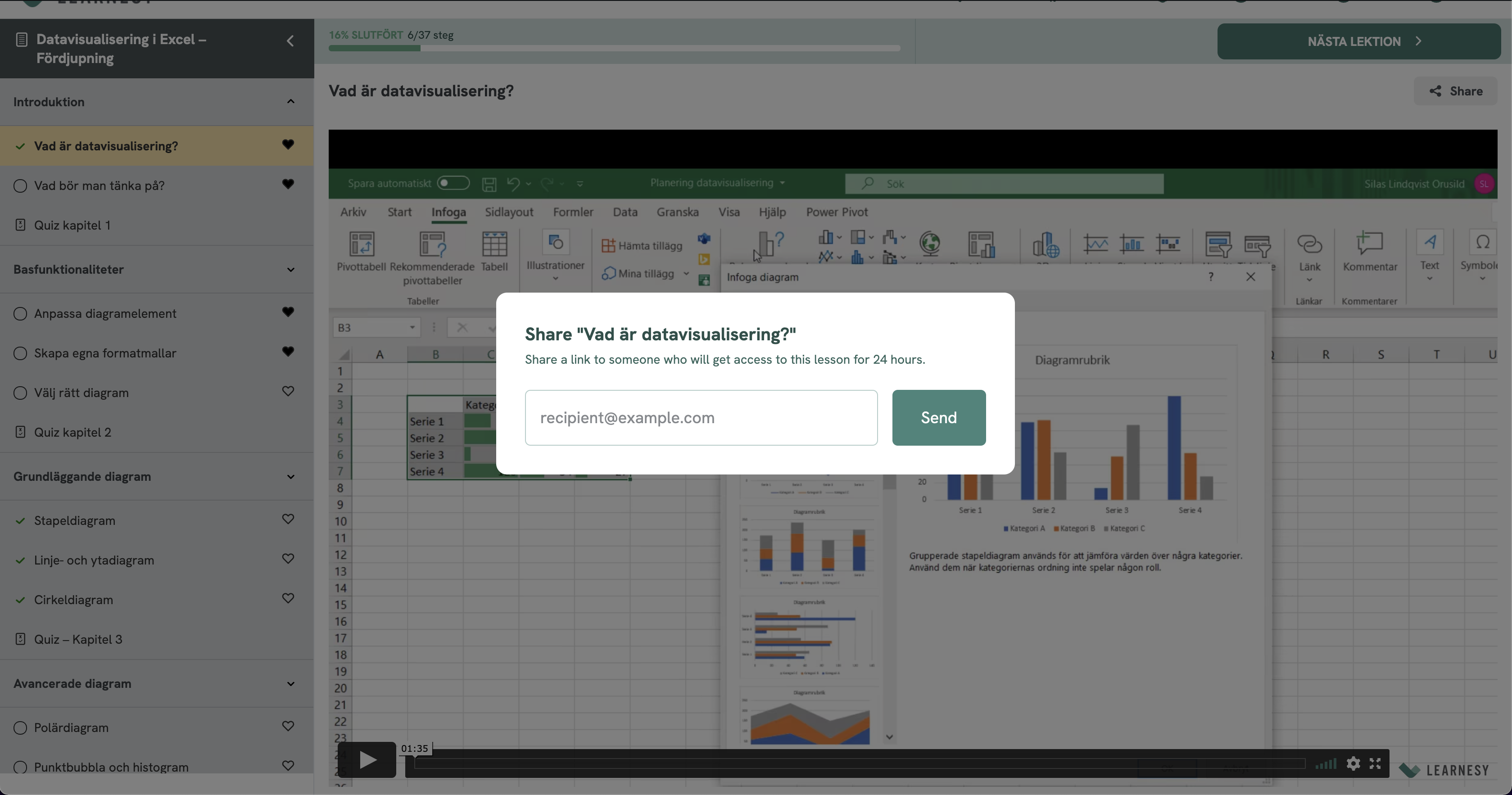Viewport: 1512px width, 795px height.
Task: Play the lesson video
Action: (367, 760)
